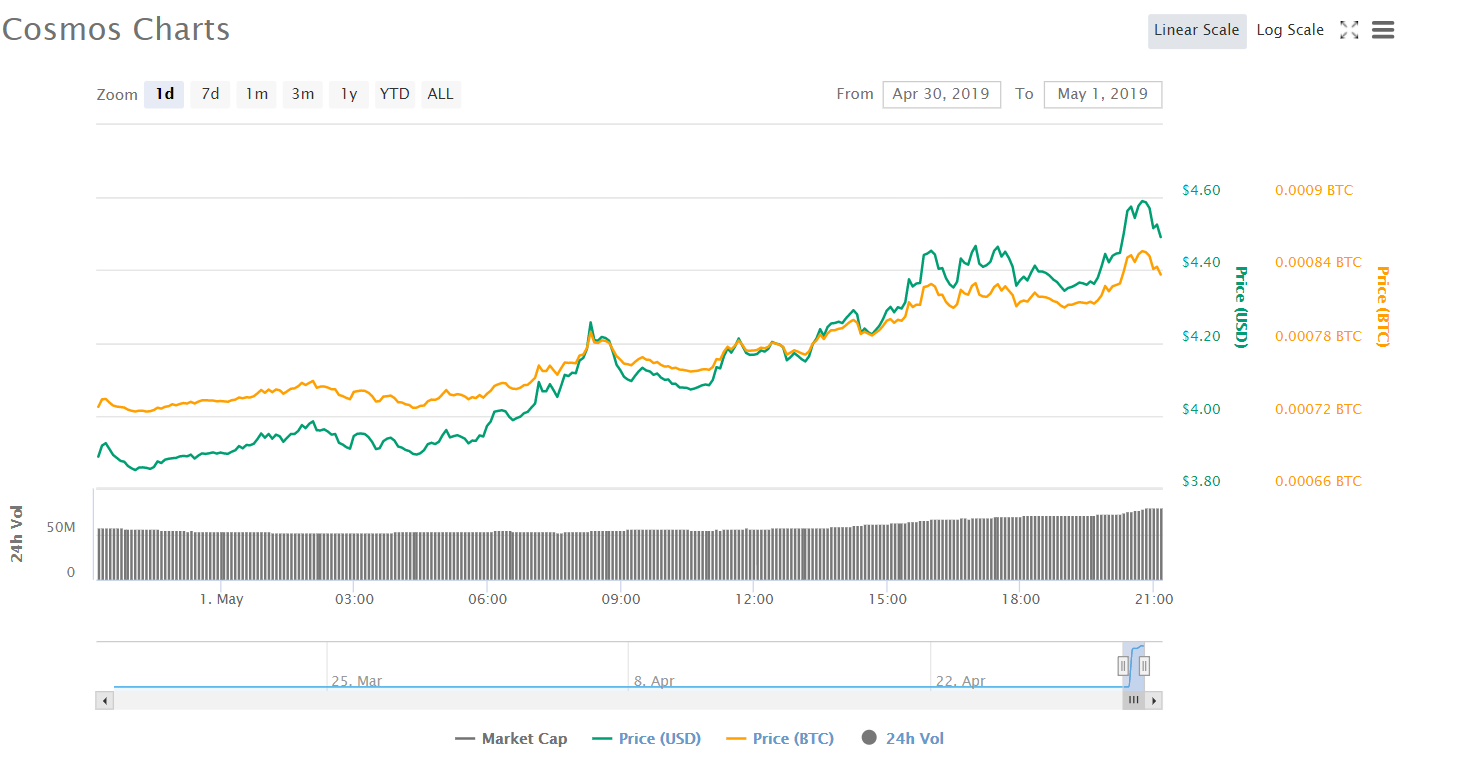Click the Cosmos Charts heading
Image resolution: width=1458 pixels, height=758 pixels.
(116, 29)
